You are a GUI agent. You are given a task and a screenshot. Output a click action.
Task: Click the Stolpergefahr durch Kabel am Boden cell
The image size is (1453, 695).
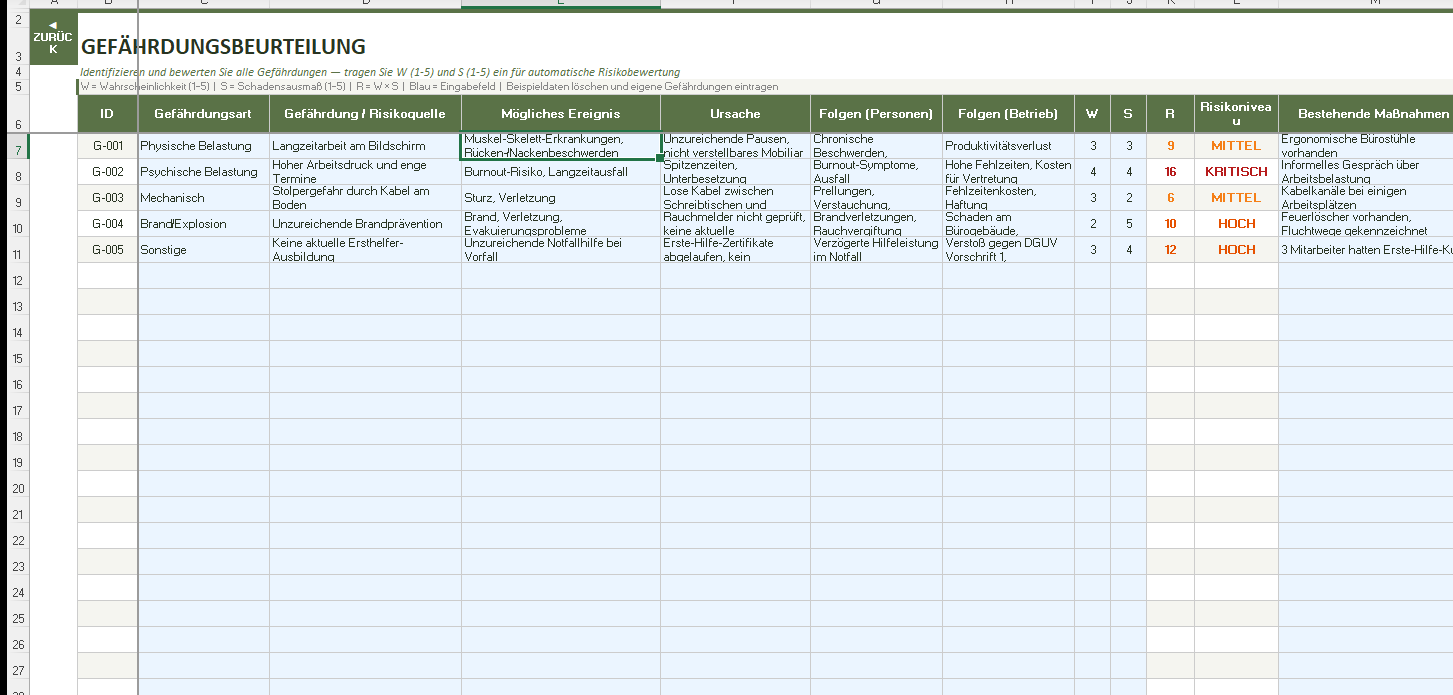365,198
